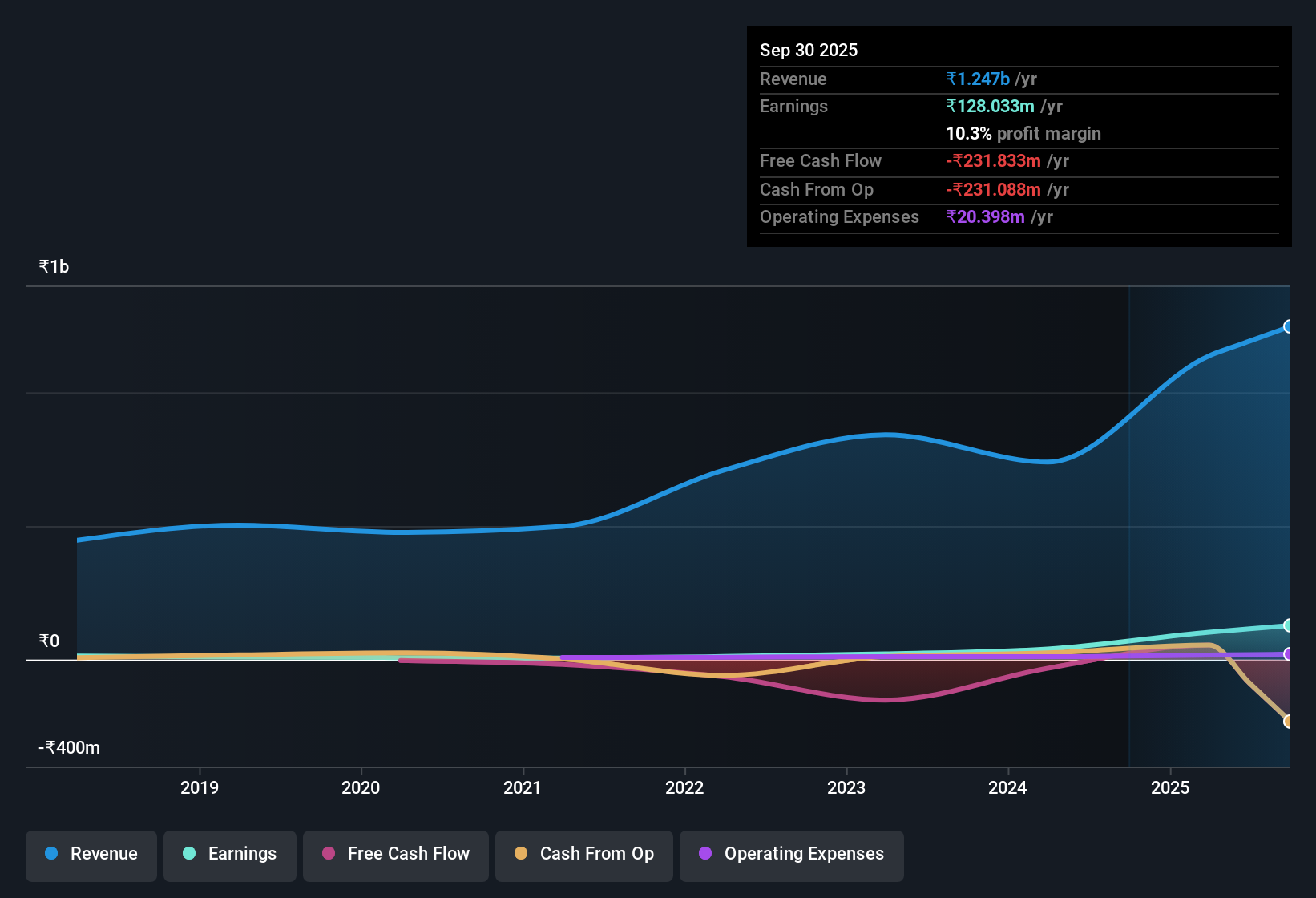The width and height of the screenshot is (1316, 898).
Task: Click the blue Revenue dot icon
Action: pos(50,854)
